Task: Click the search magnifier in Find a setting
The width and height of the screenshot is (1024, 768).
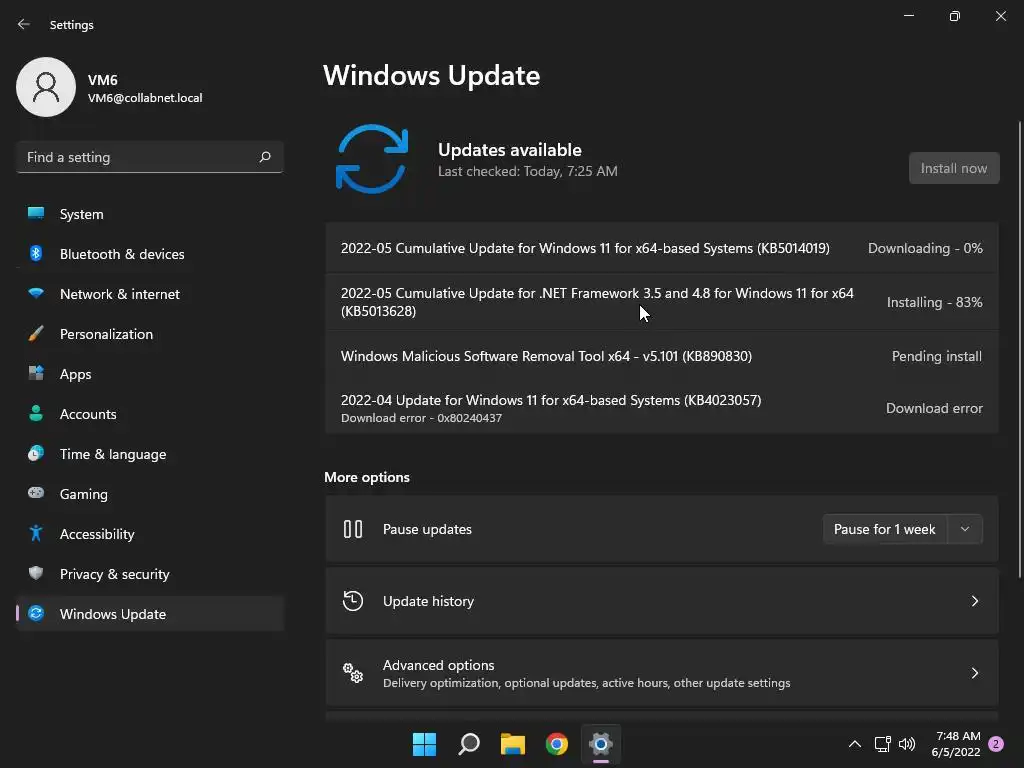Action: tap(264, 157)
